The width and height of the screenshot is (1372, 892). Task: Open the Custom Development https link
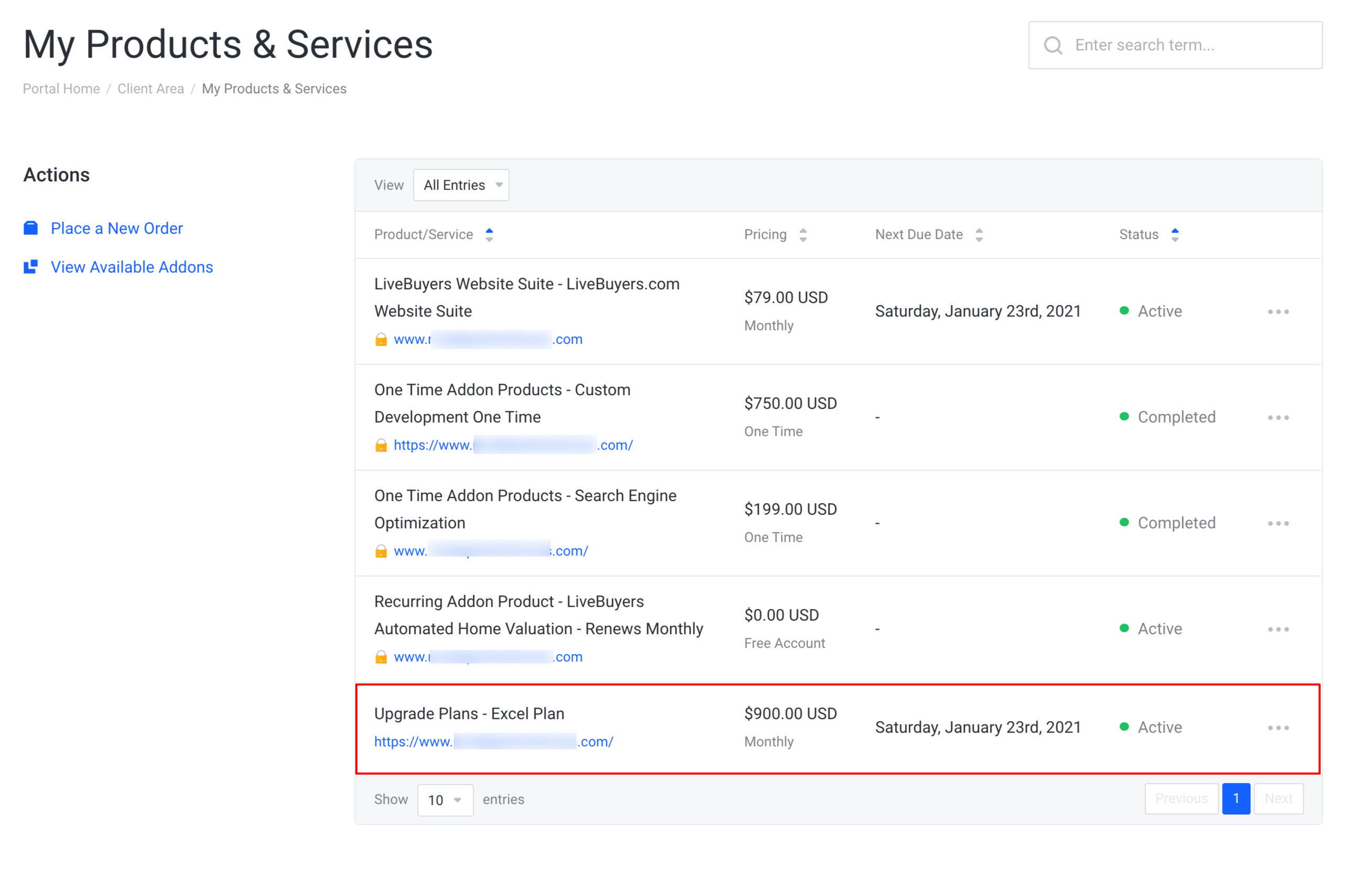513,445
